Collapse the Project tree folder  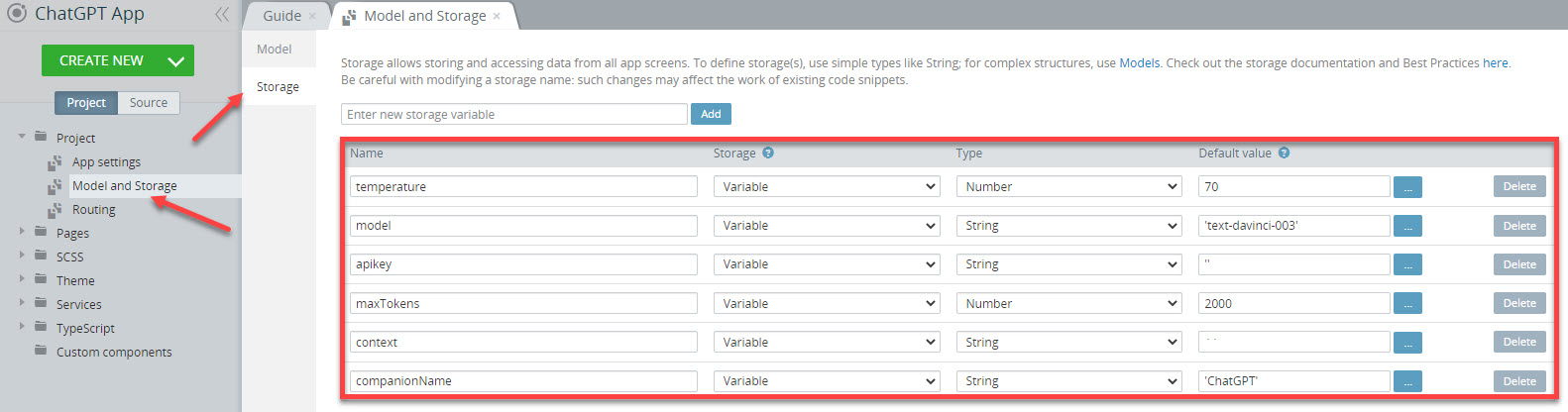click(x=22, y=137)
